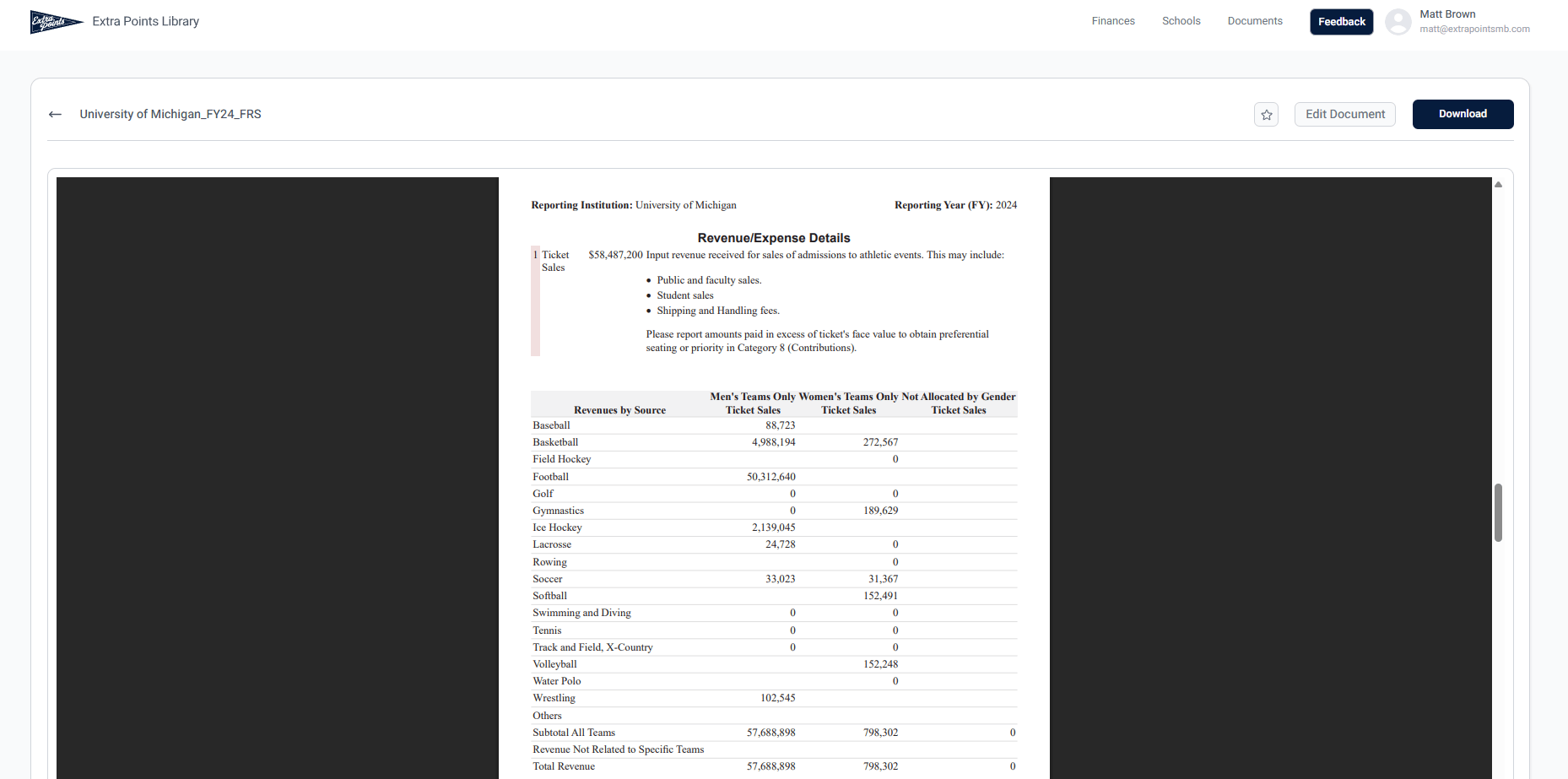Click the Revenue/Expense Details heading
This screenshot has height=779, width=1568.
(x=774, y=238)
